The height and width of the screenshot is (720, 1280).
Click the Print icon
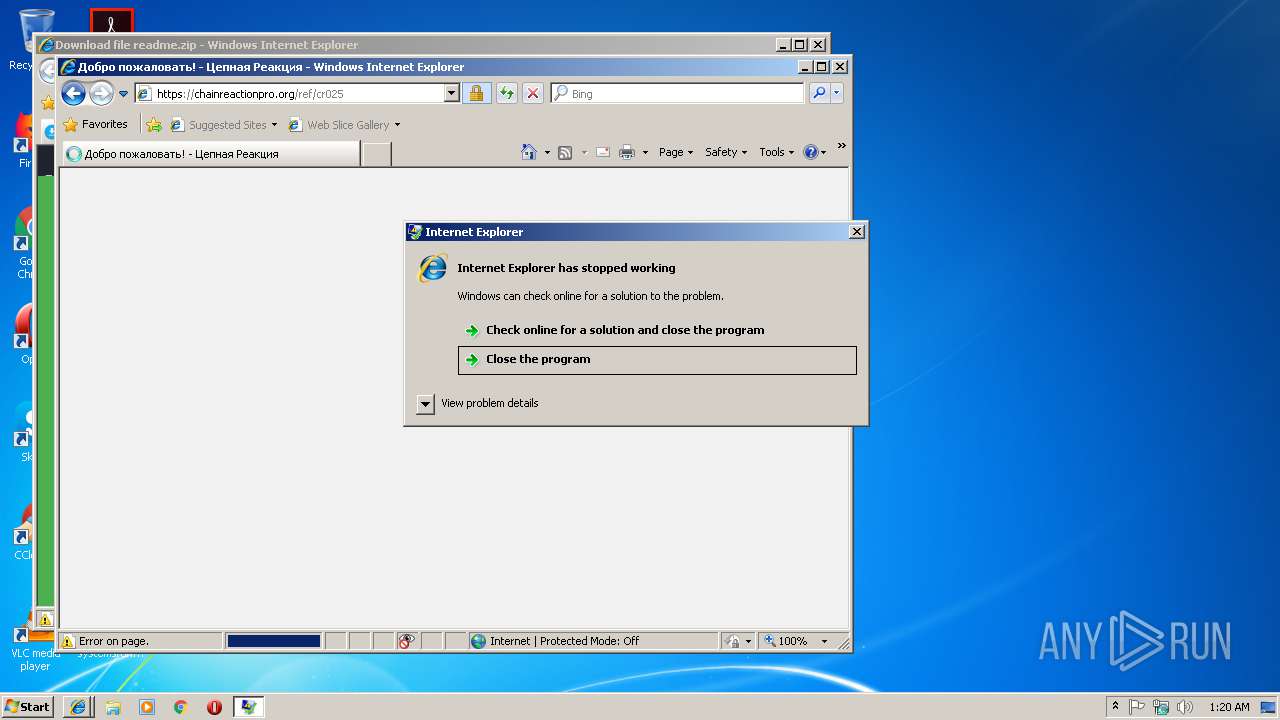click(627, 152)
